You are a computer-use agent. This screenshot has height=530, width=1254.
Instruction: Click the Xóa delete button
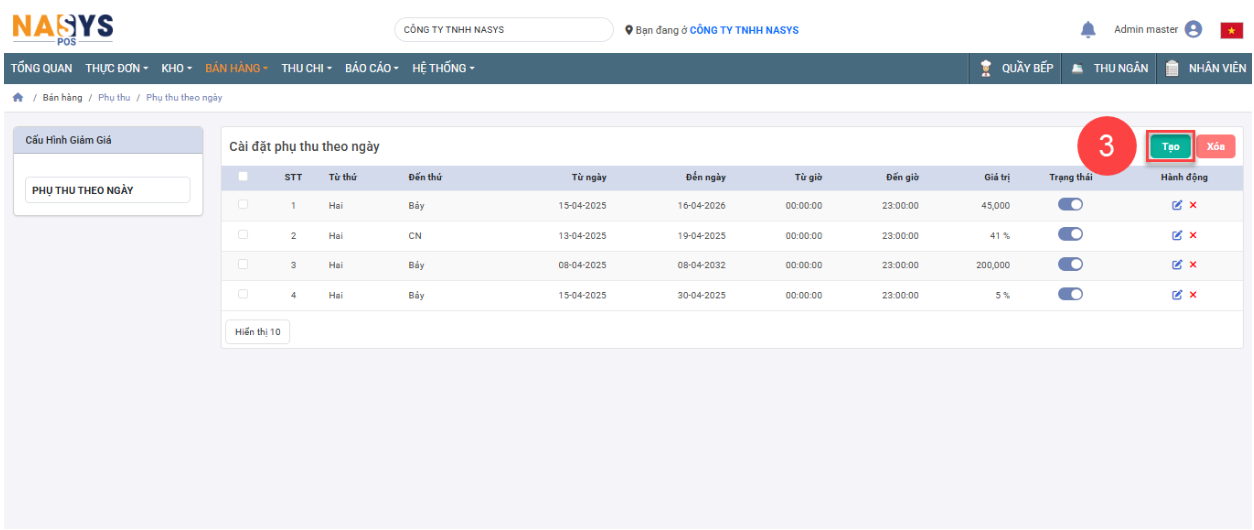point(1215,147)
